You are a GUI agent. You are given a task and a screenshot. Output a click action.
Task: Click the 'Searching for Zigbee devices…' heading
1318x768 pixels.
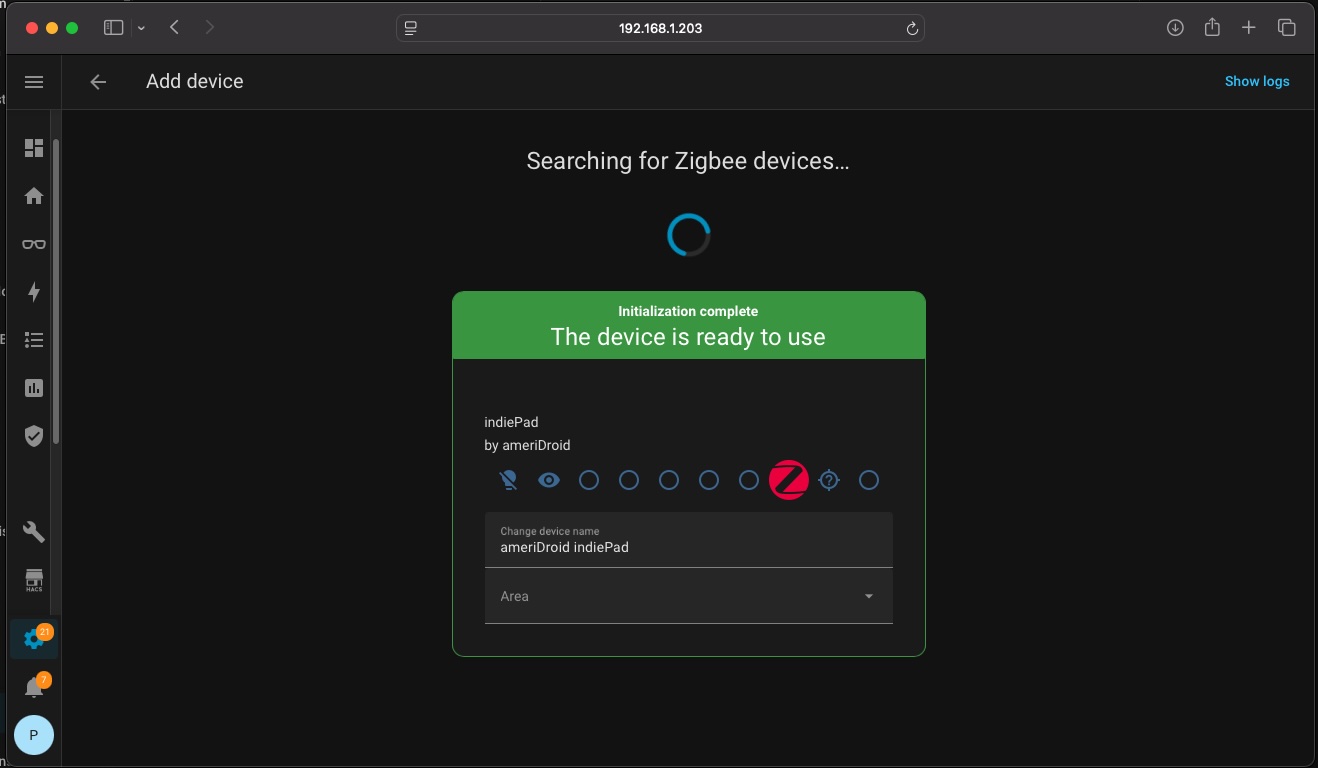tap(688, 161)
